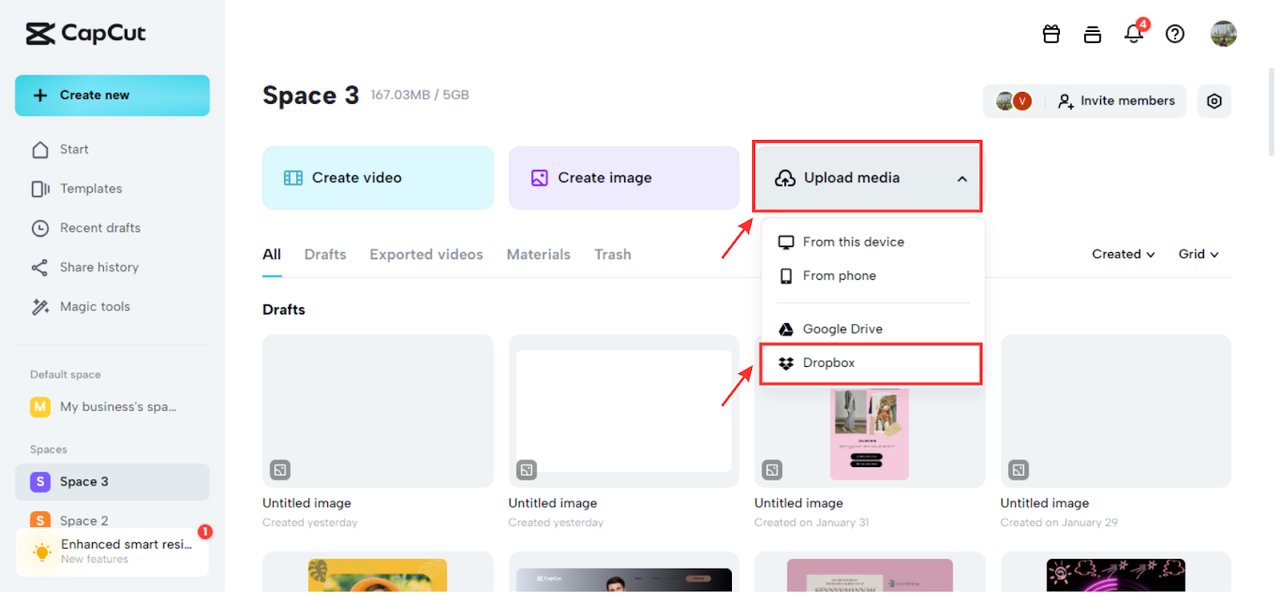This screenshot has width=1280, height=595.
Task: Click the Drafts section heading
Action: coord(284,310)
